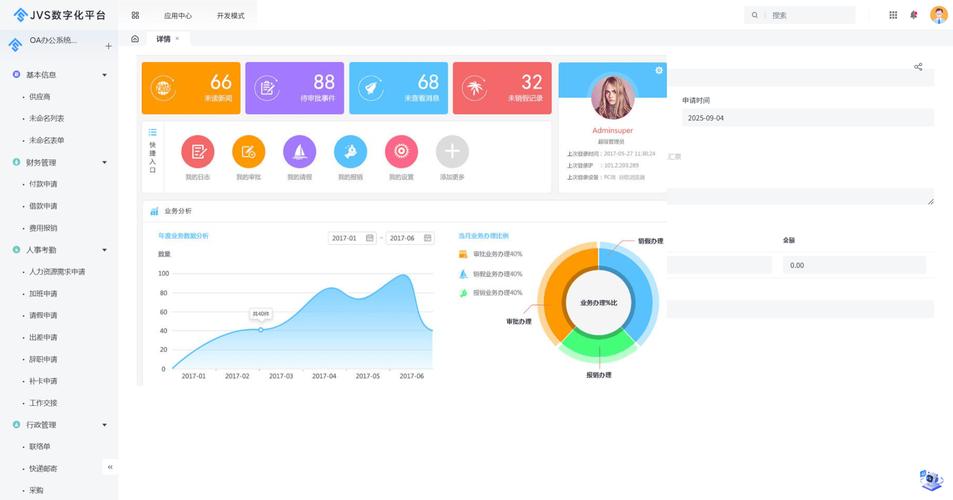Open calendar icon in 2017-06 date field

tap(428, 238)
